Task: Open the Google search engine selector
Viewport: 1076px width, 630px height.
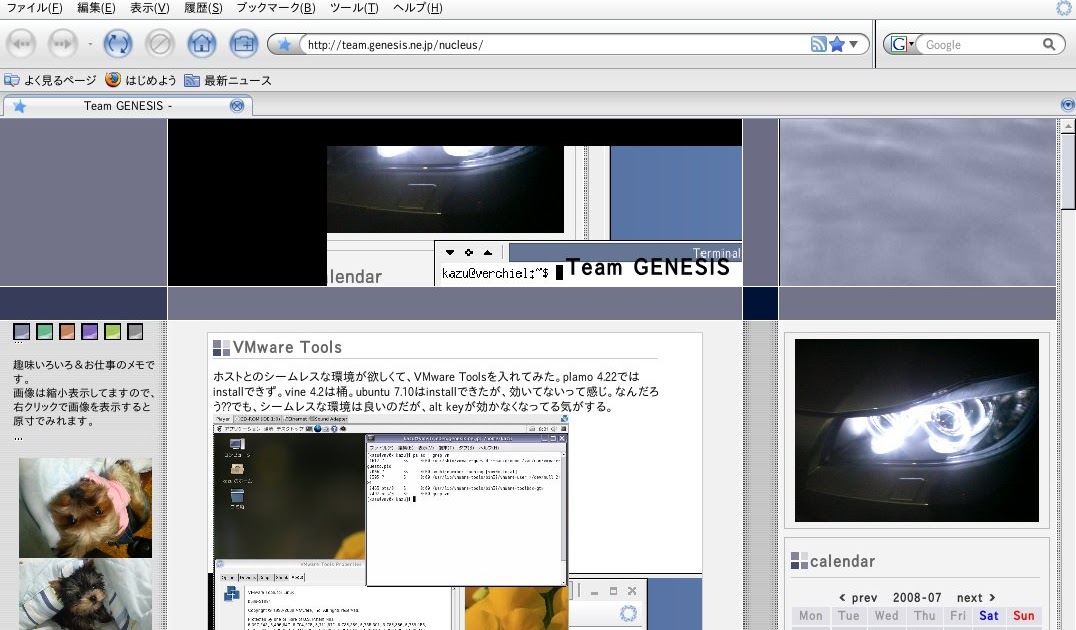Action: tap(902, 45)
